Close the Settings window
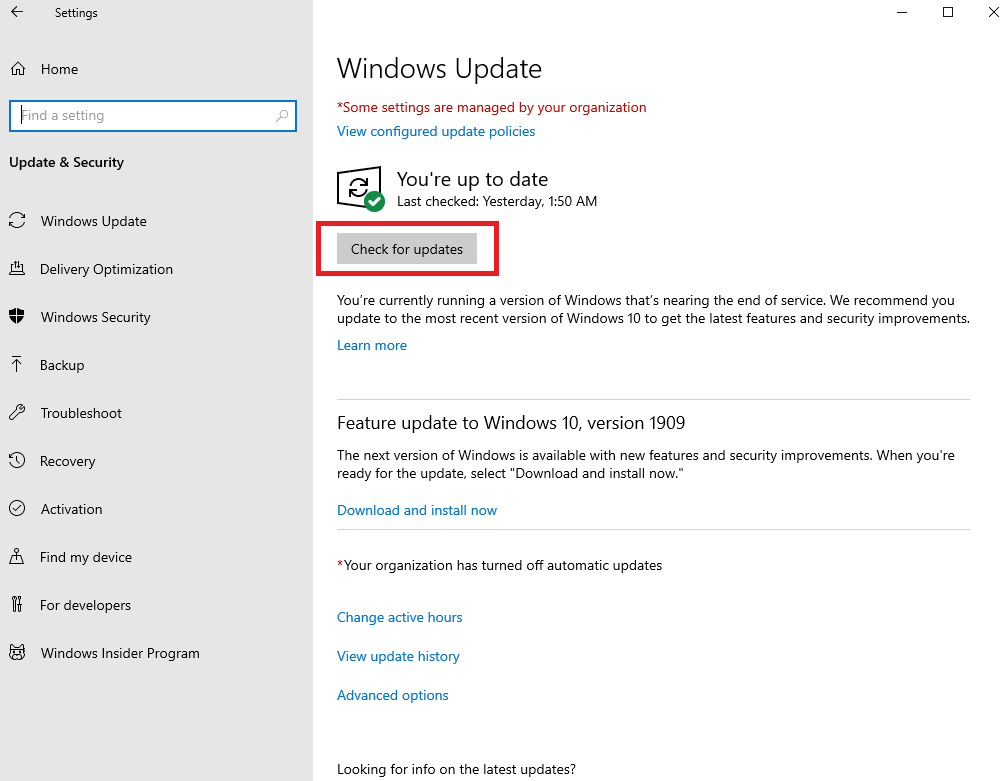 pos(993,12)
